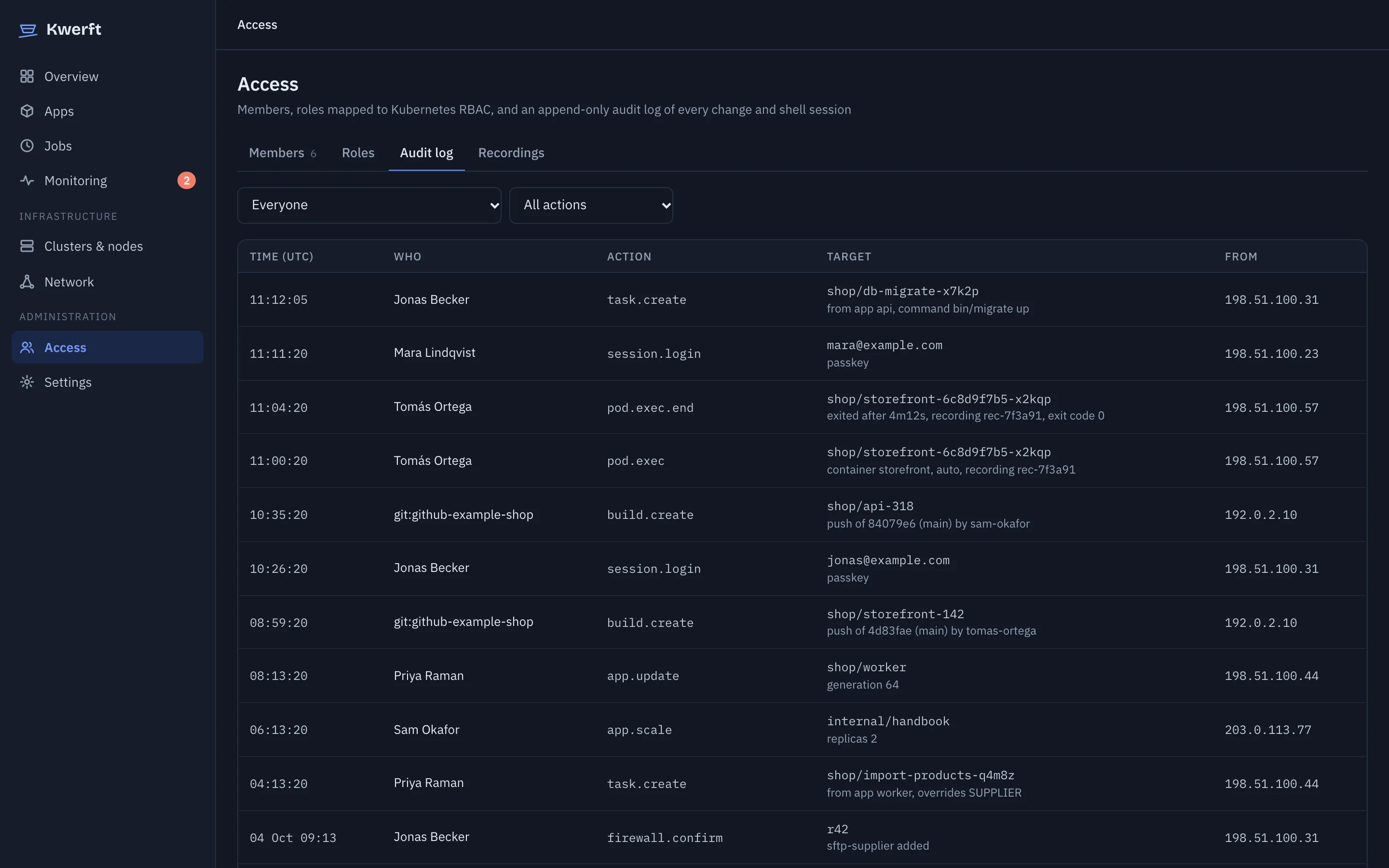
Task: Click the WHO column header
Action: click(x=408, y=257)
